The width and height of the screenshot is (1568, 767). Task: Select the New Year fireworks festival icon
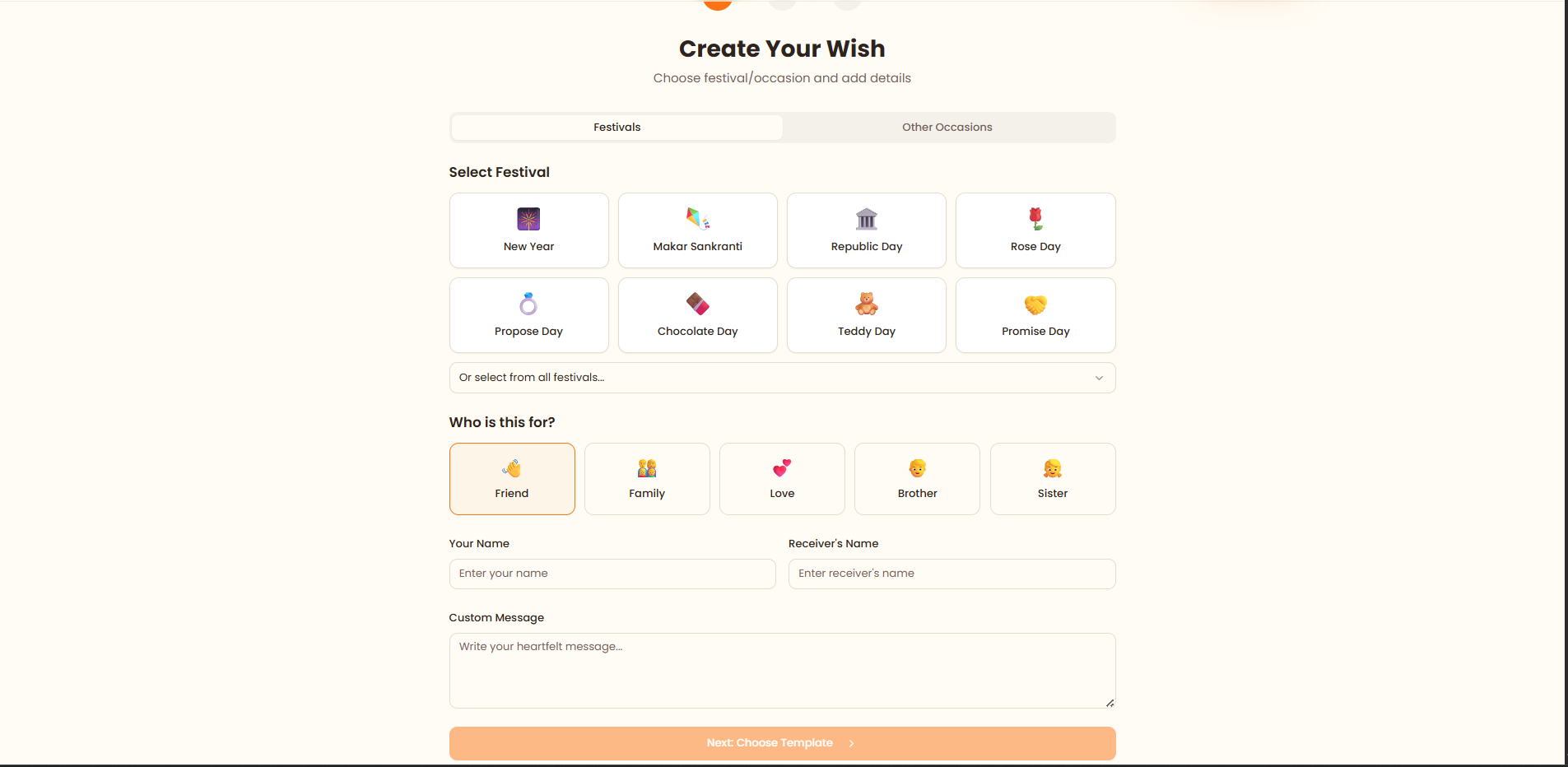[x=528, y=219]
